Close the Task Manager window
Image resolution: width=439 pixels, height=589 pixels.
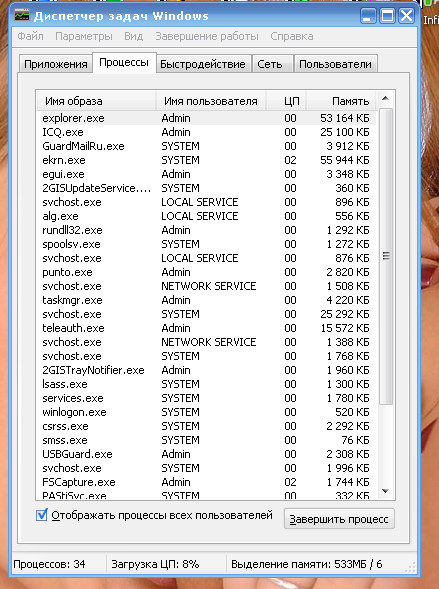406,16
